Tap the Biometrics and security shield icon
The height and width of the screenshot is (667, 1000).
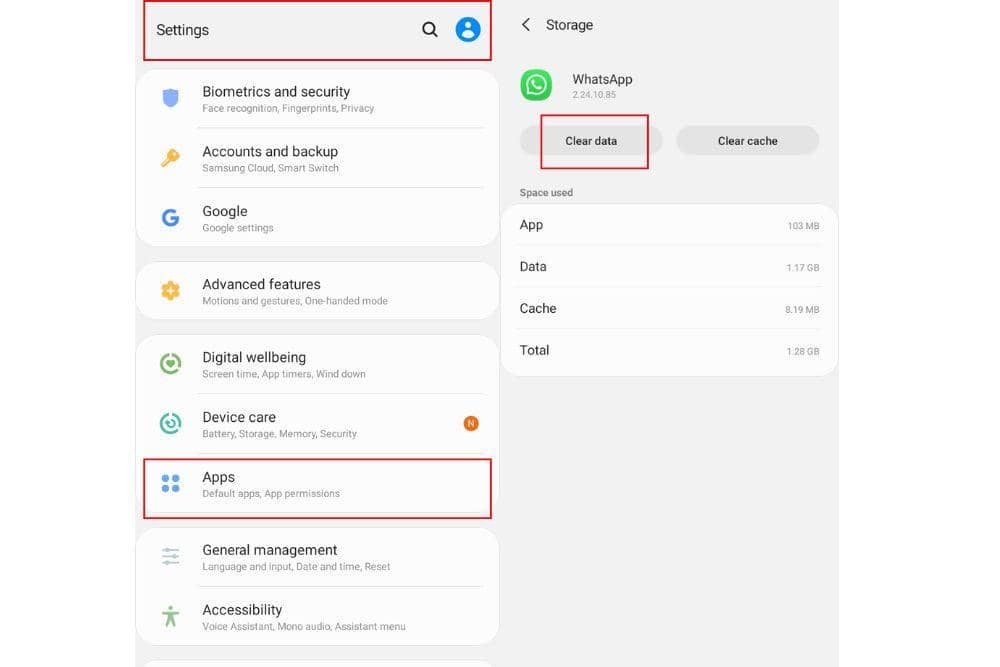171,98
